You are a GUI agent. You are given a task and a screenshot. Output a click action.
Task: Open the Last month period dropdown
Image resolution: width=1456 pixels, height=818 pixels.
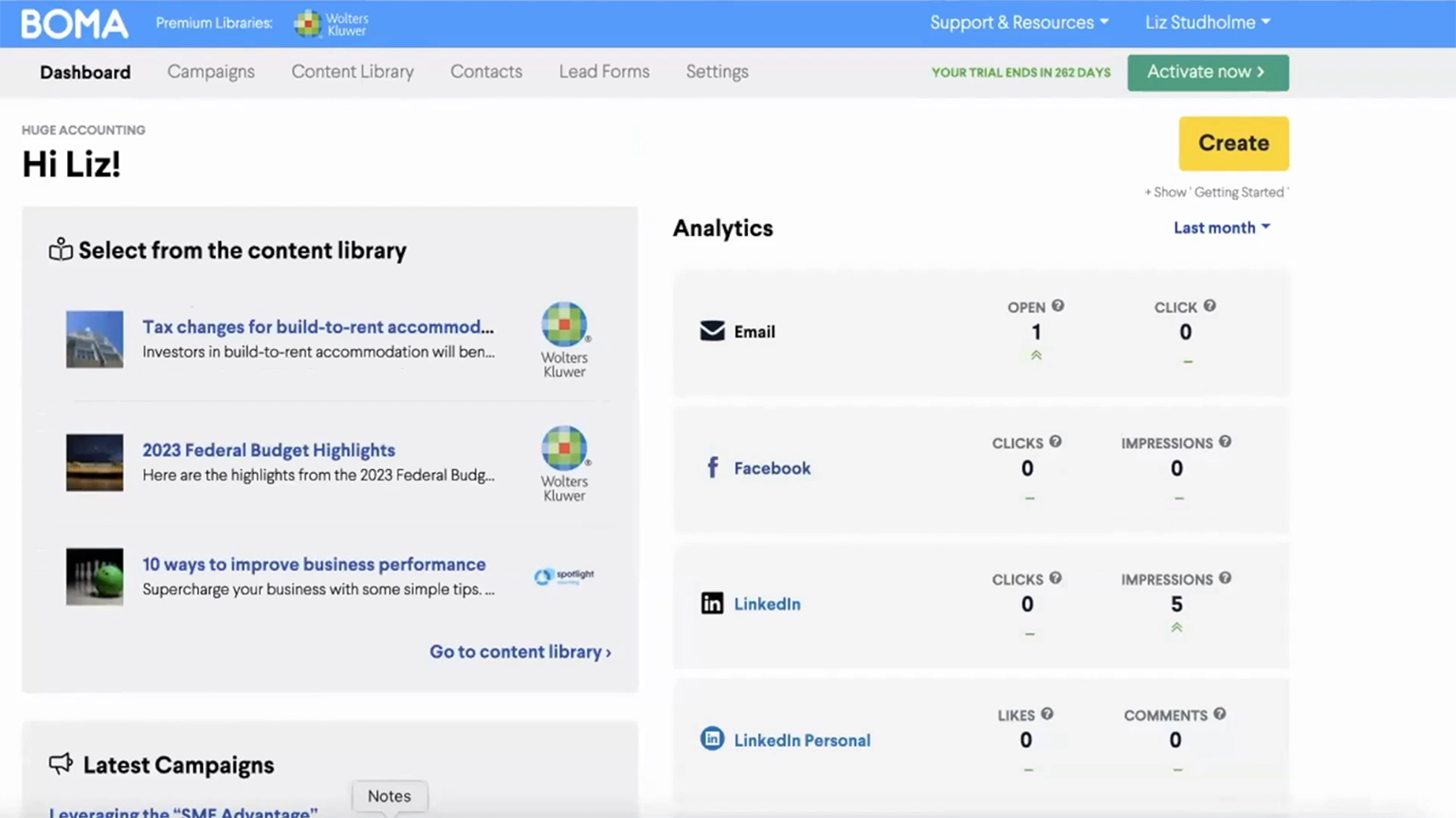click(1221, 227)
